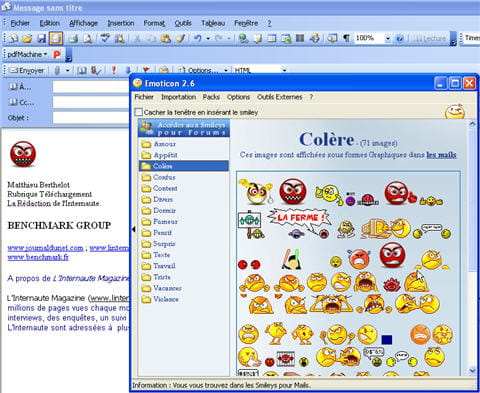Toggle the paragraph marks pilcrow icon
The image size is (480, 393).
346,38
